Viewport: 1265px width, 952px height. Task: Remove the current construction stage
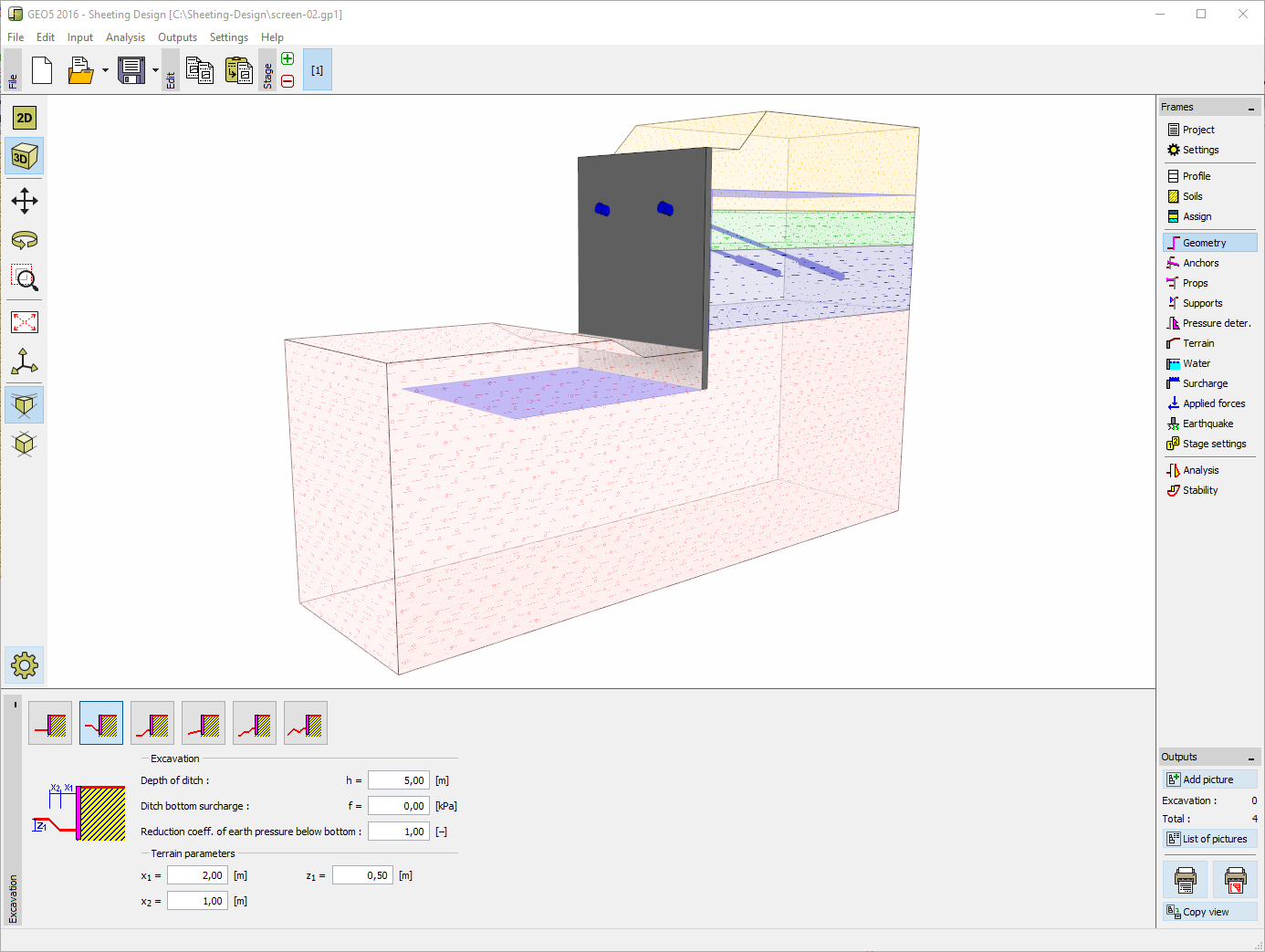(287, 80)
